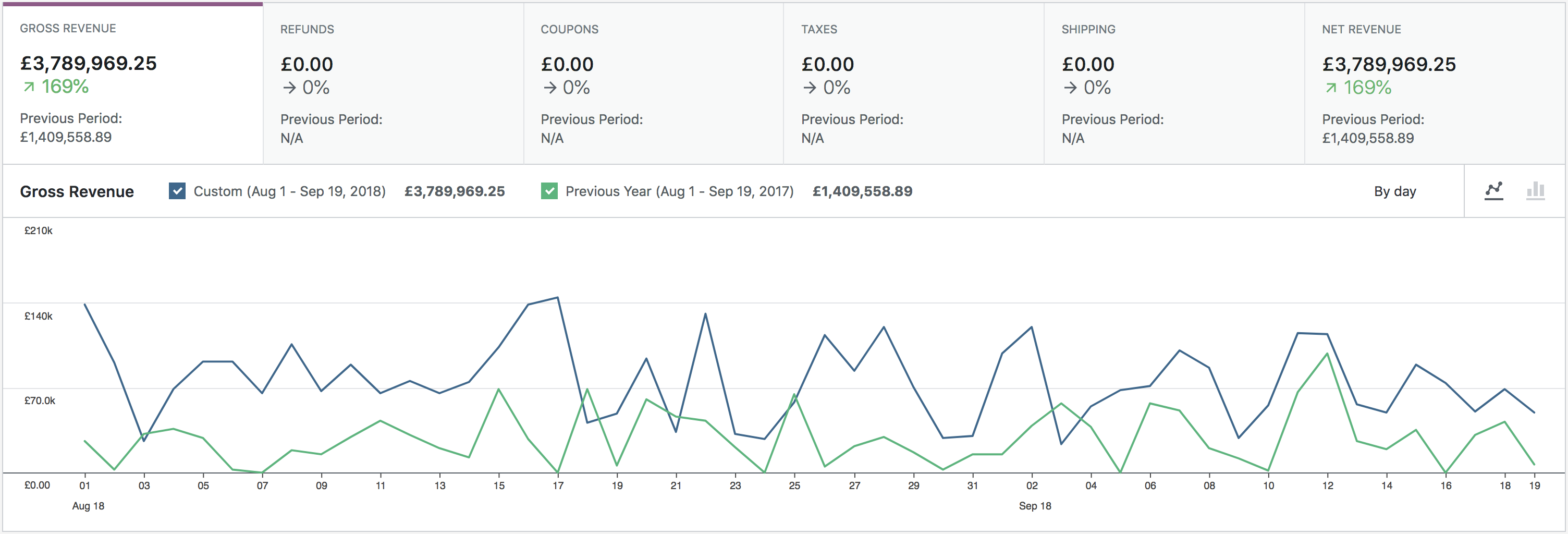1568x534 pixels.
Task: Hide the Previous Year comparison series
Action: click(548, 190)
